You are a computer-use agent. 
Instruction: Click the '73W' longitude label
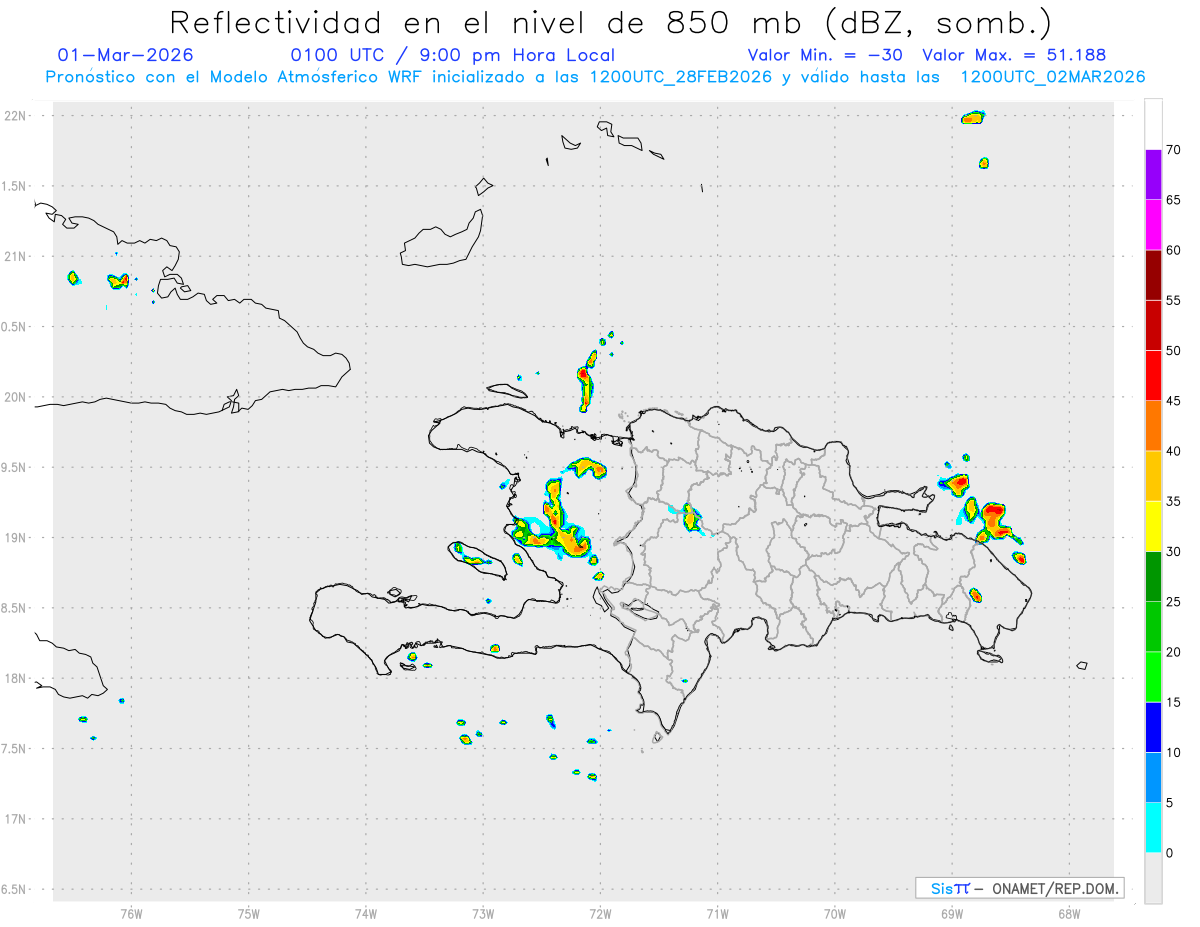click(483, 913)
